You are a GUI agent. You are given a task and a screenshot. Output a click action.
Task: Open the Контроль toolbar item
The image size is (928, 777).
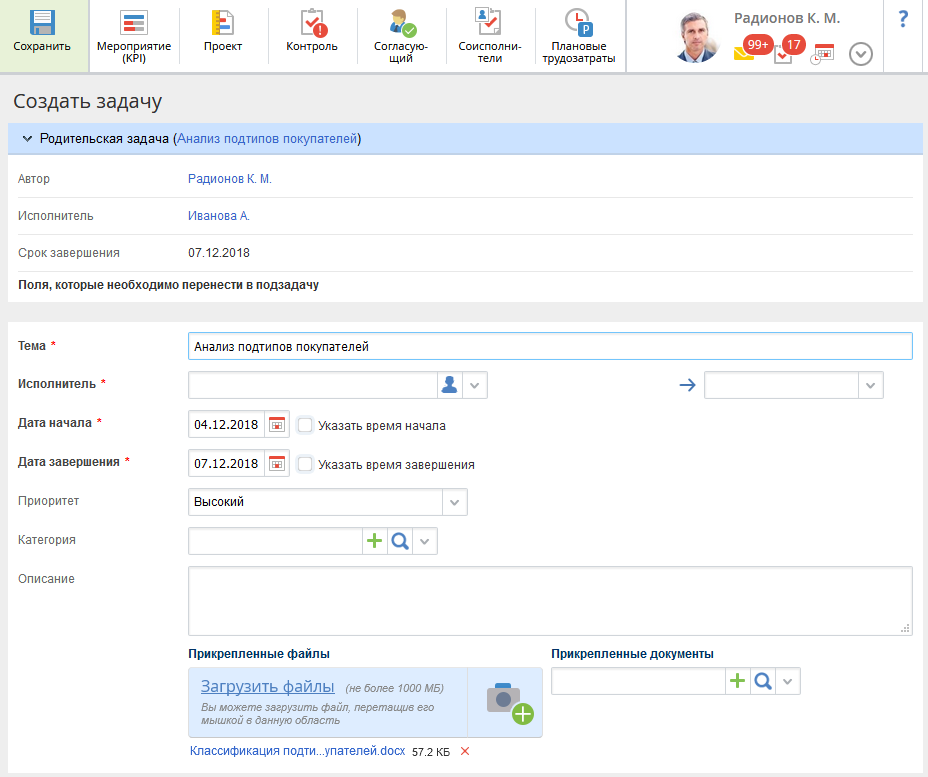312,23
